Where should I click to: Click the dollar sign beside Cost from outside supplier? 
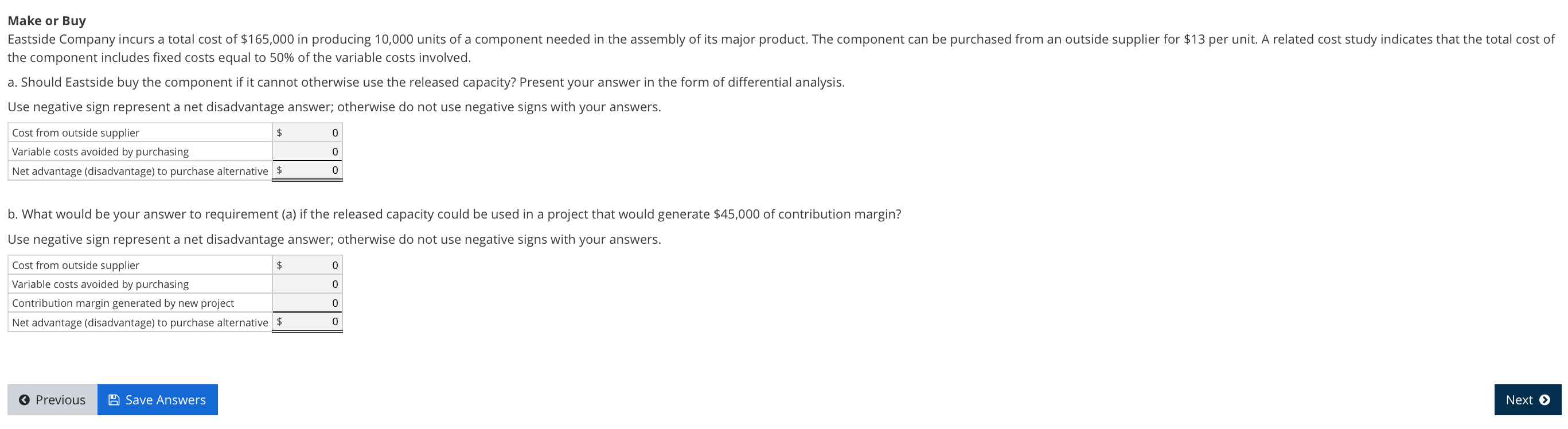point(279,132)
